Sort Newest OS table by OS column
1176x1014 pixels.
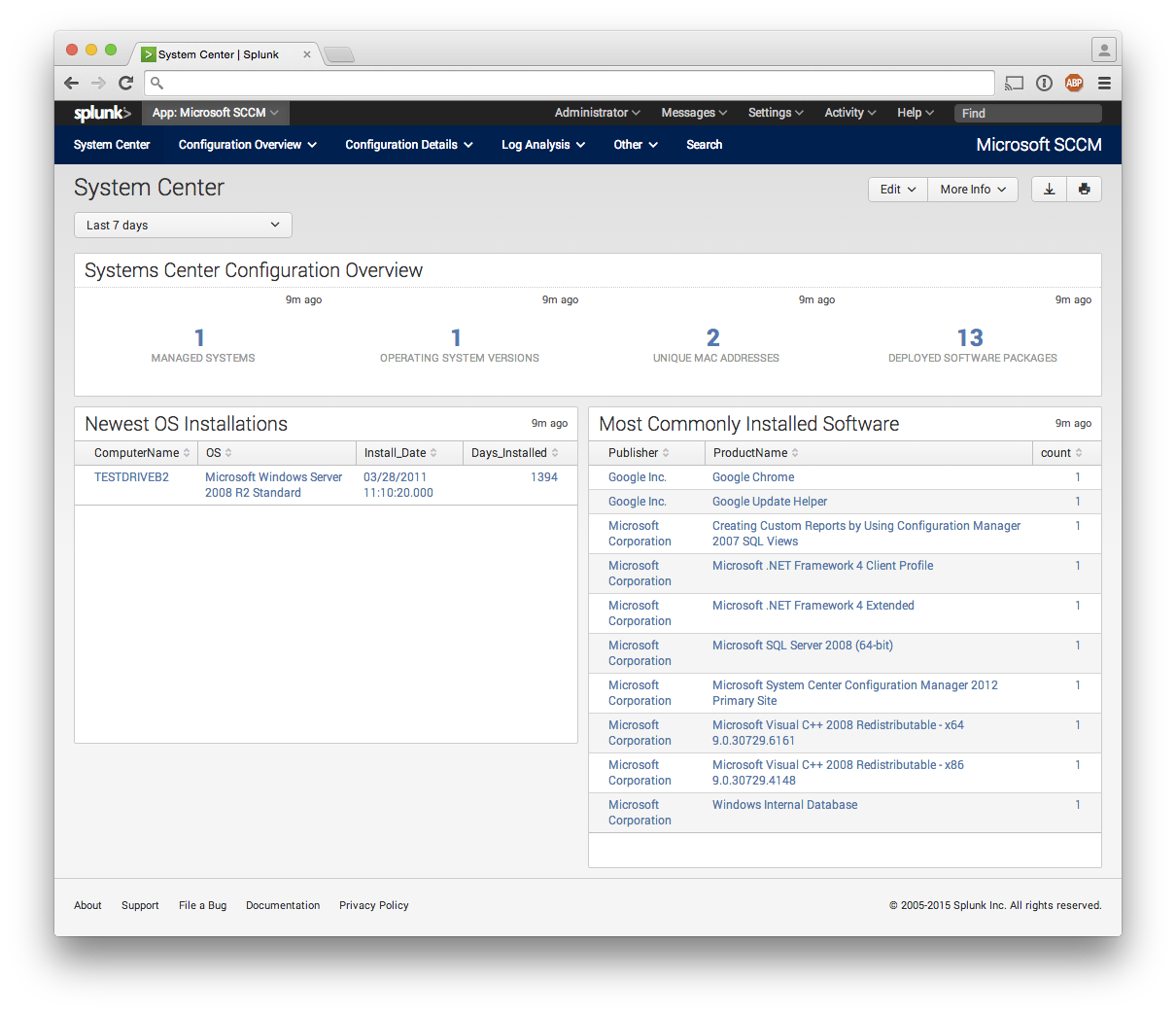click(x=219, y=453)
